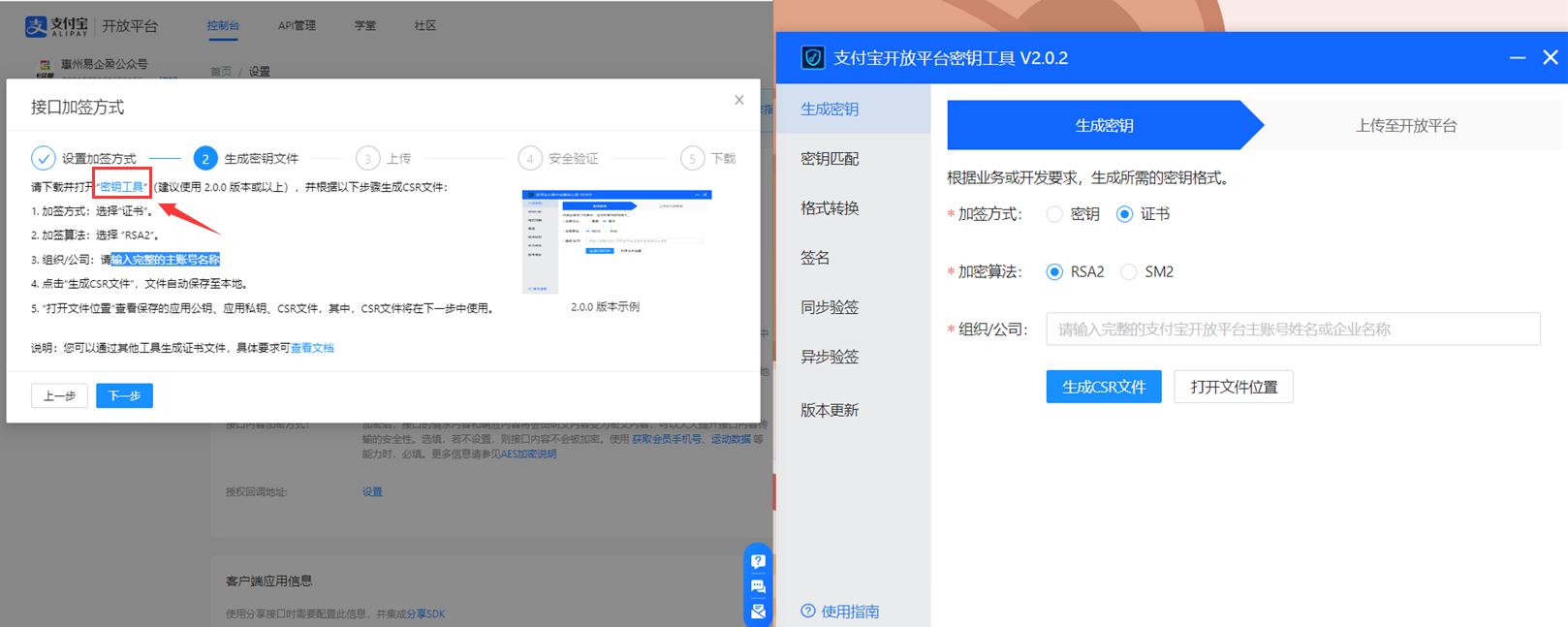
Task: Open 格式转换 in the left sidebar
Action: pos(830,208)
